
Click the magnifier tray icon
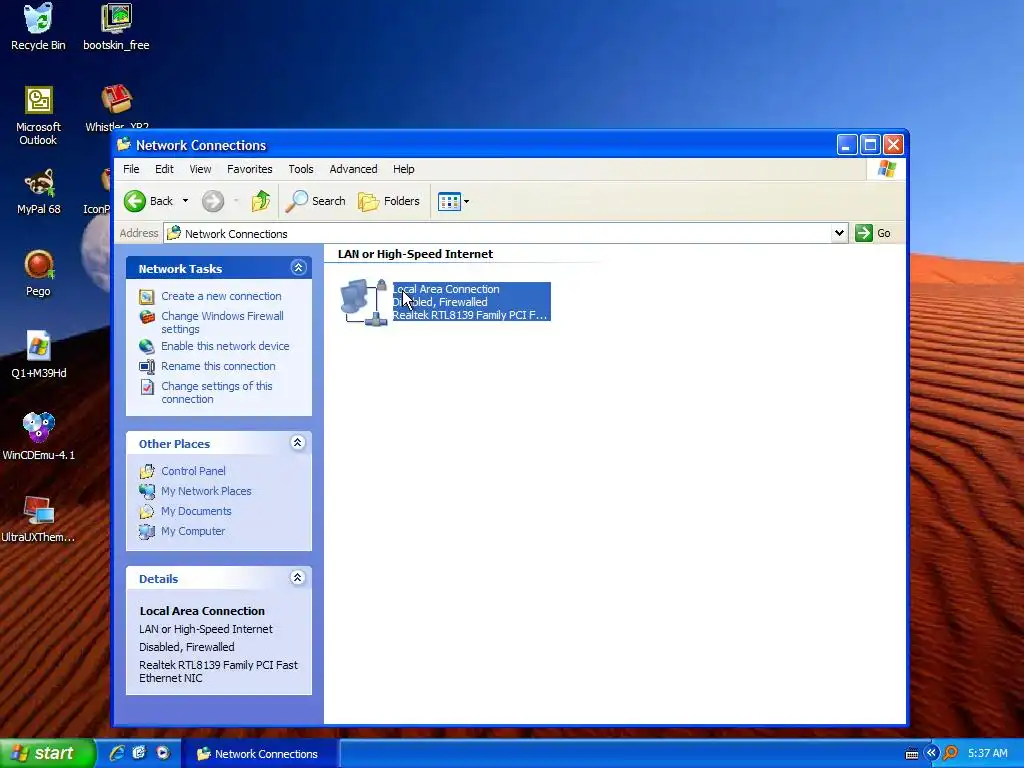pos(951,754)
